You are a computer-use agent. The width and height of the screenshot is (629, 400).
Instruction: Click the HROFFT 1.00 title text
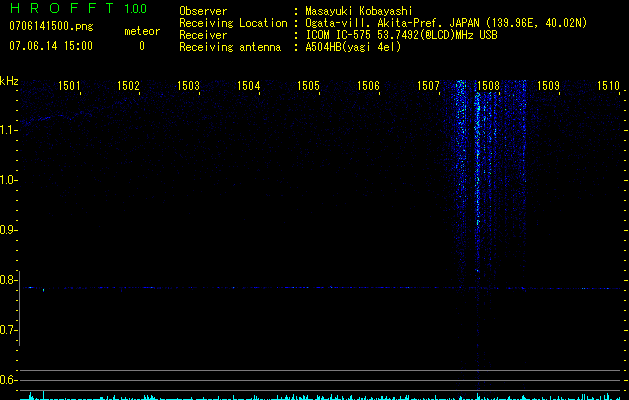[78, 8]
